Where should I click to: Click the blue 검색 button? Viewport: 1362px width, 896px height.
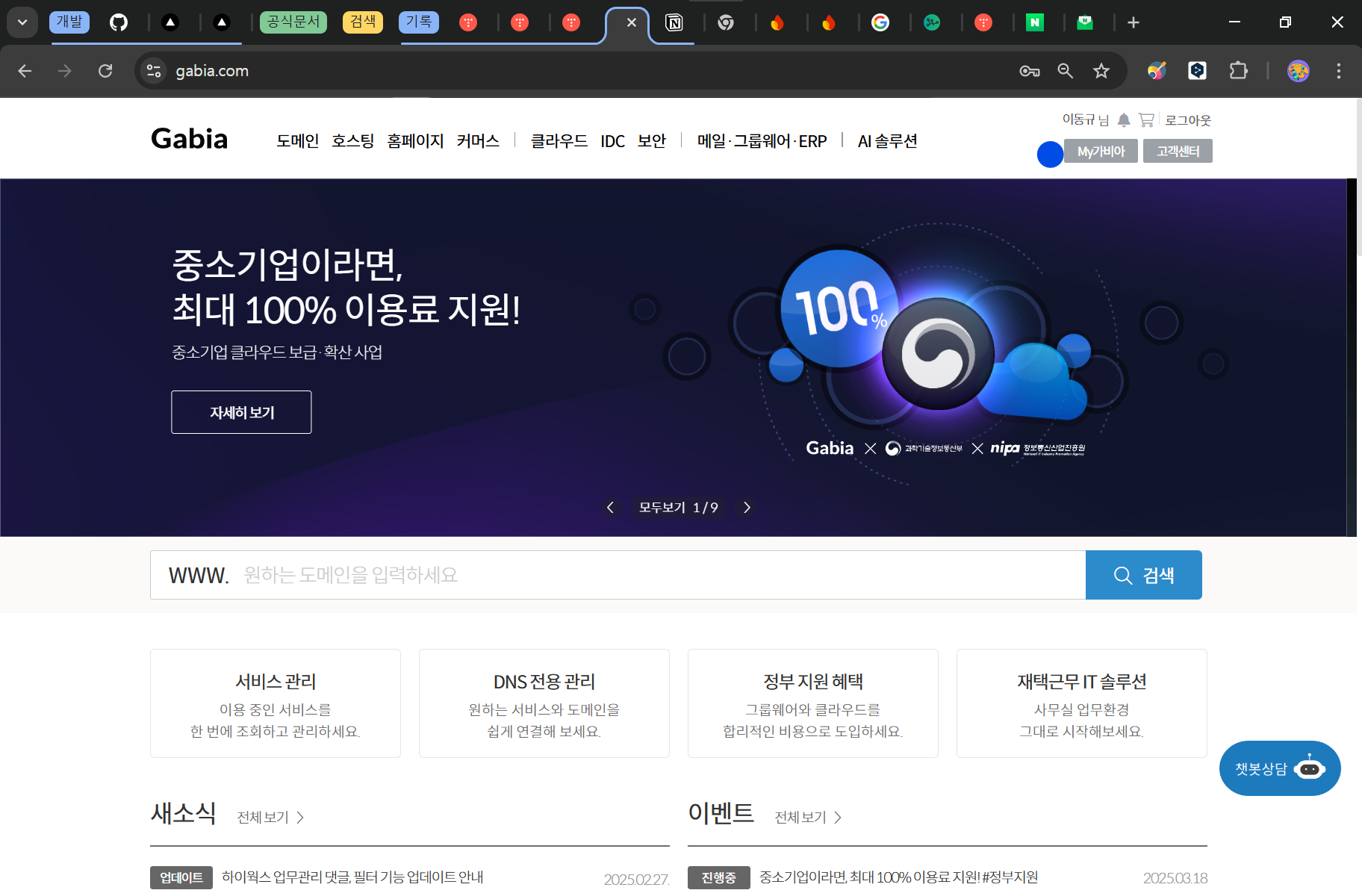[1144, 575]
